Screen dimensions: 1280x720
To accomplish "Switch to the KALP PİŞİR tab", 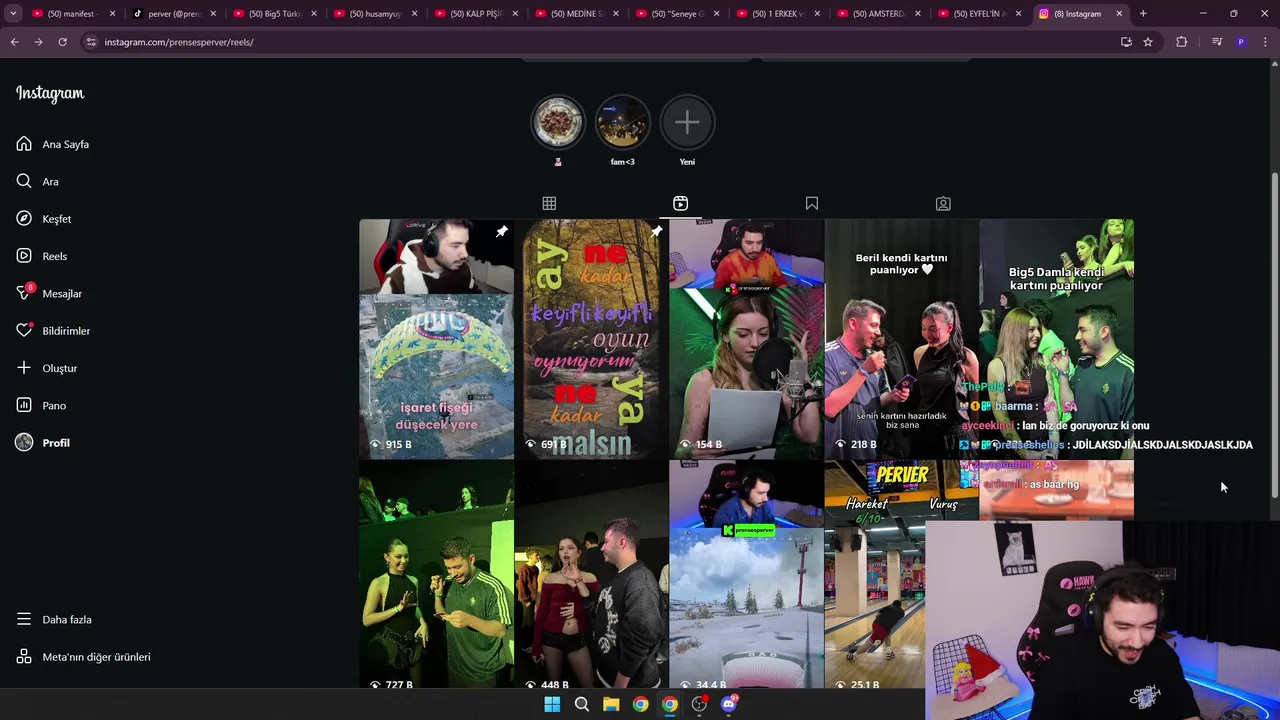I will point(477,14).
